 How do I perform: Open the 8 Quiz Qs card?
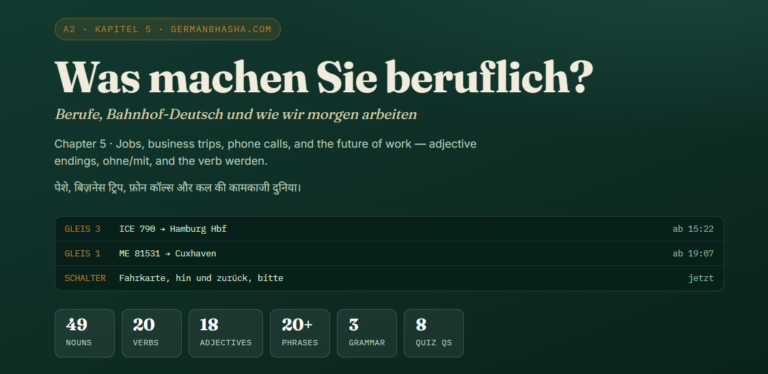point(433,333)
